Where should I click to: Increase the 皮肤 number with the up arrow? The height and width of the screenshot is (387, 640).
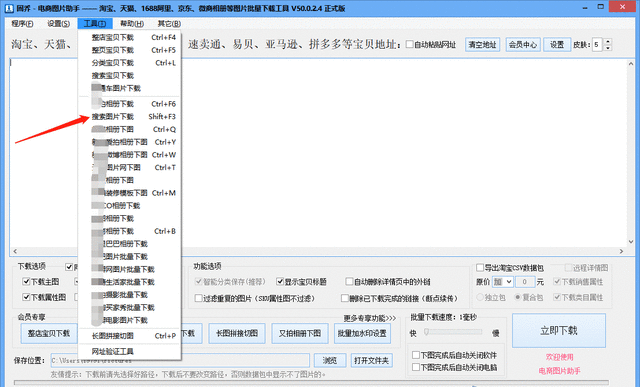pos(608,41)
